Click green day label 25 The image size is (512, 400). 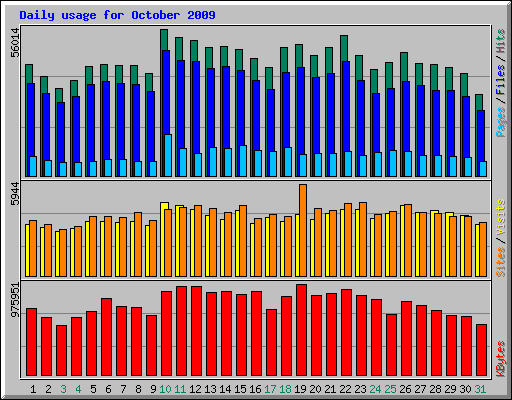(390, 389)
